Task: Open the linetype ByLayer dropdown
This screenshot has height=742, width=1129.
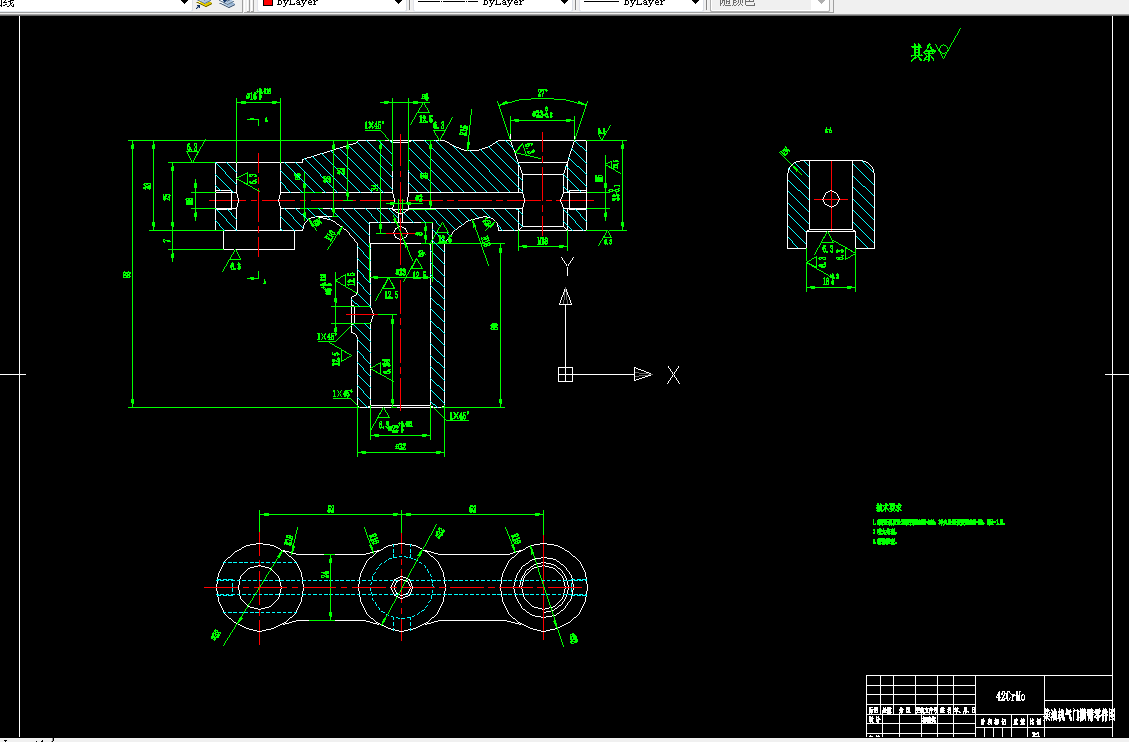Action: [493, 4]
